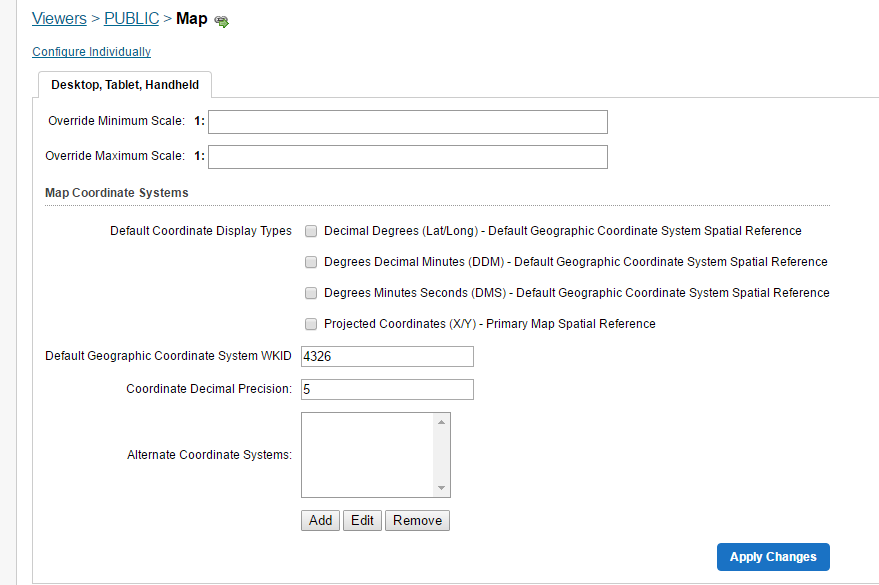879x585 pixels.
Task: Enable Projected Coordinates (X/Y) checkbox
Action: [x=311, y=324]
